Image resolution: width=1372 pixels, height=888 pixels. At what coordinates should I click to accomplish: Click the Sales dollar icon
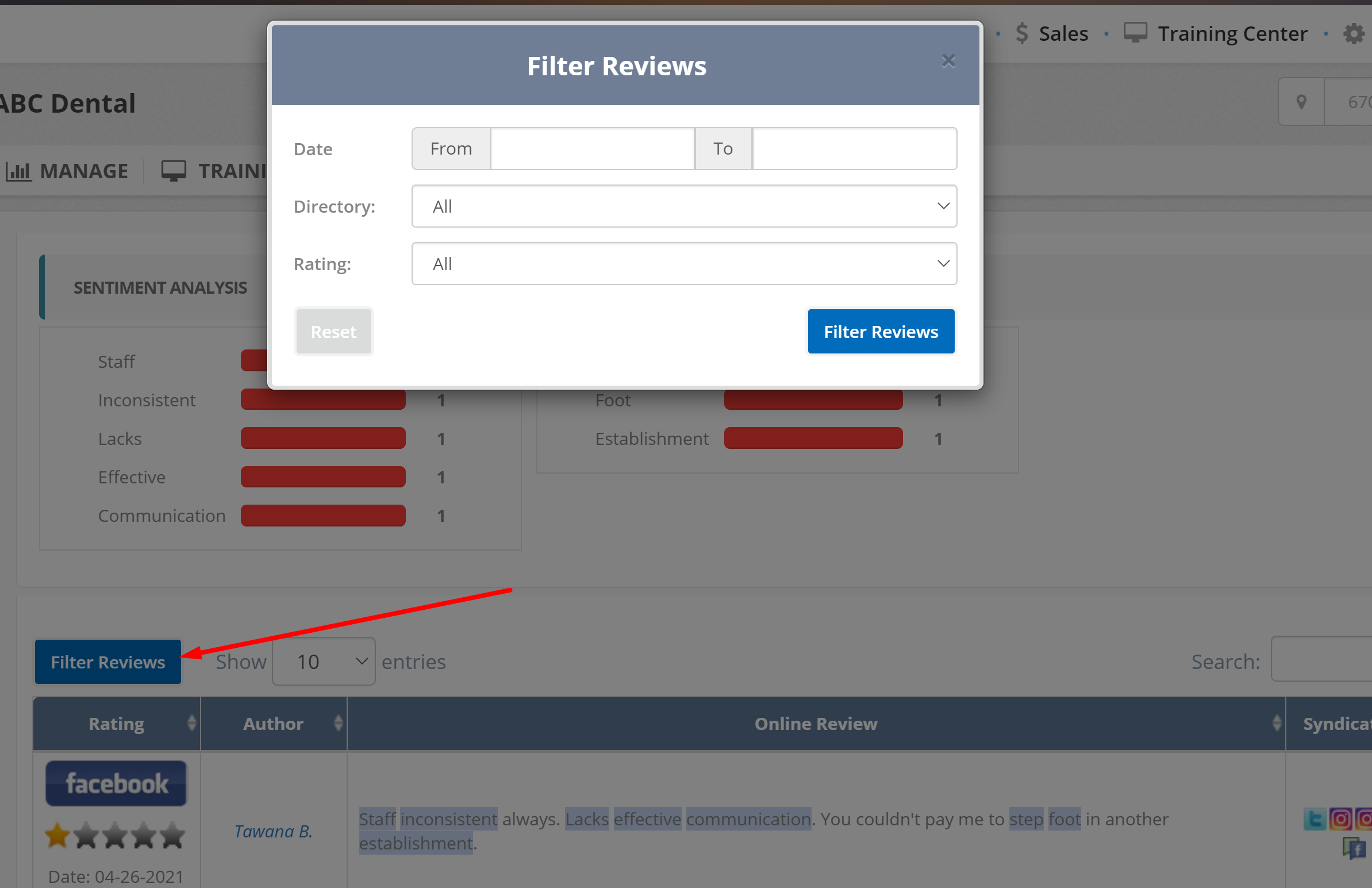click(1021, 33)
